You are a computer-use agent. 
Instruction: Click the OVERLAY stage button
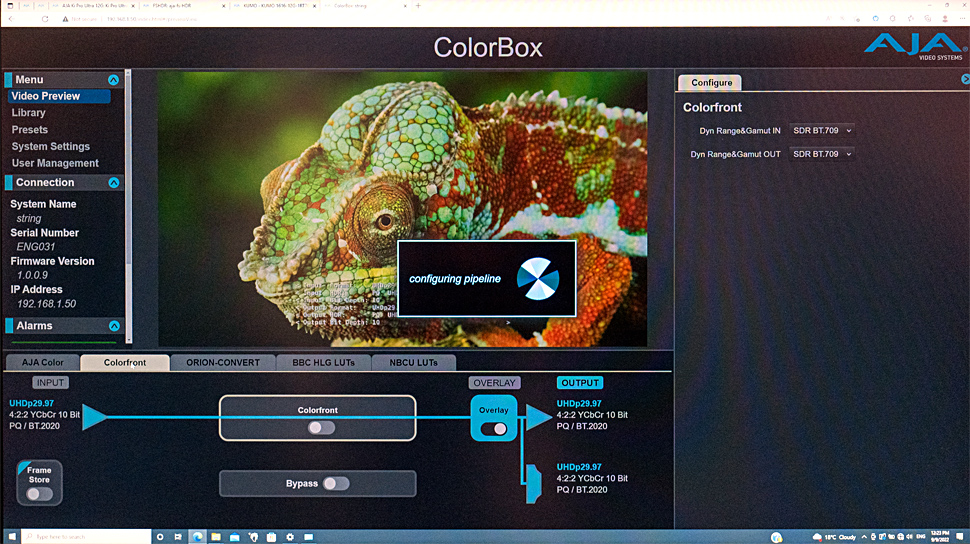494,383
